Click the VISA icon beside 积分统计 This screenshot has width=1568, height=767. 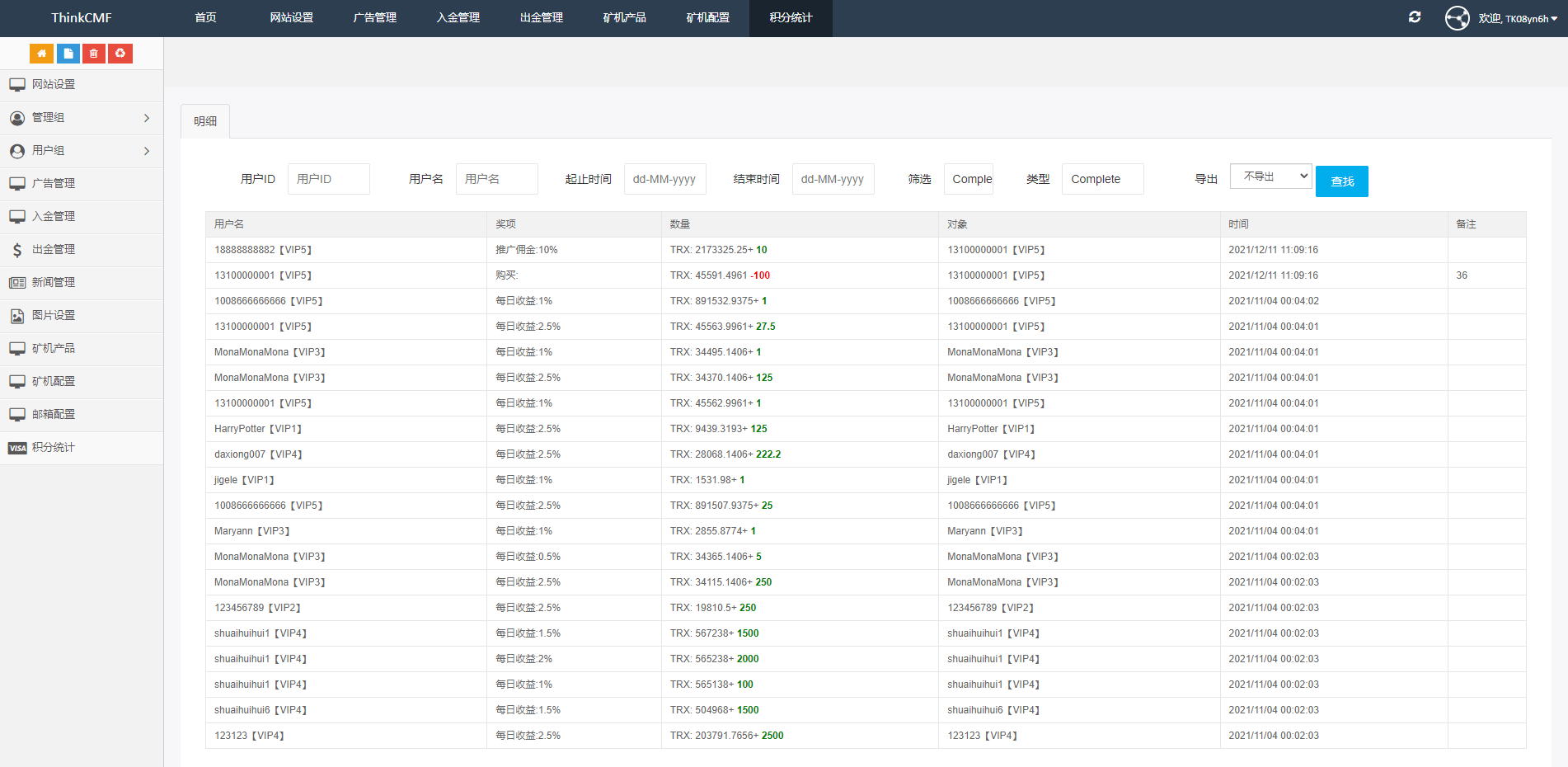click(17, 448)
